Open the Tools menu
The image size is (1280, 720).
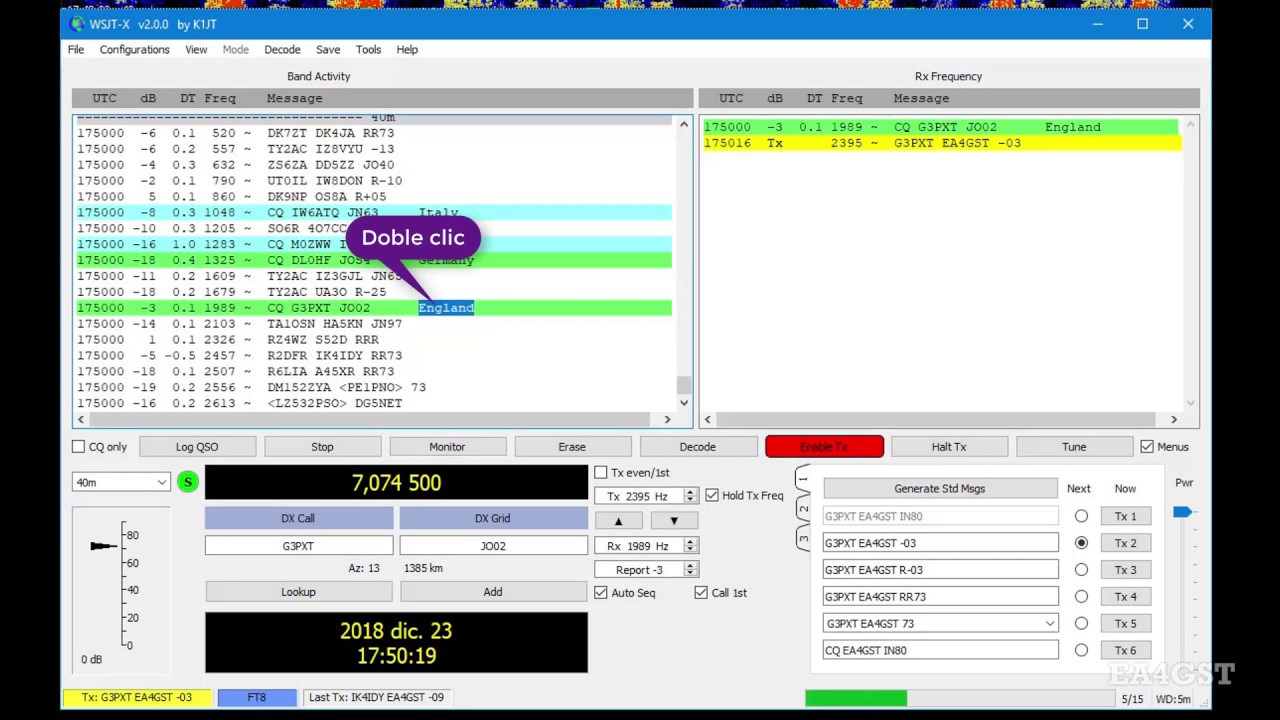(368, 49)
